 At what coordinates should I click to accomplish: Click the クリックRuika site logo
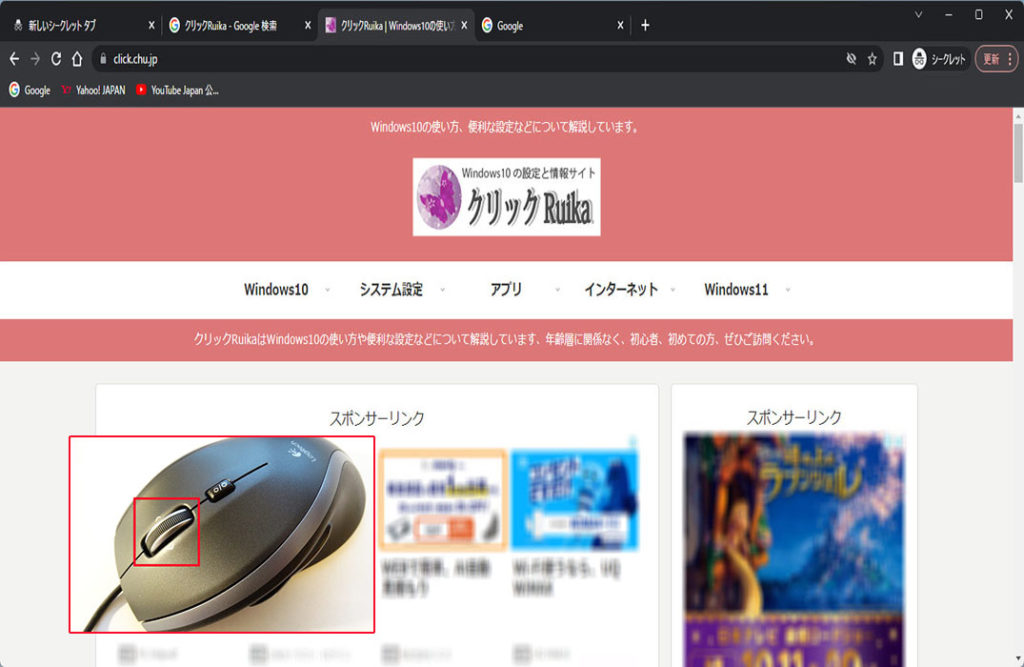[506, 197]
